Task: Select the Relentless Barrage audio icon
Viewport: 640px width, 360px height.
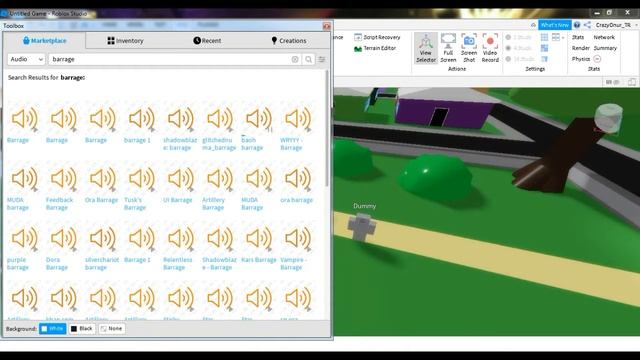Action: (x=180, y=238)
